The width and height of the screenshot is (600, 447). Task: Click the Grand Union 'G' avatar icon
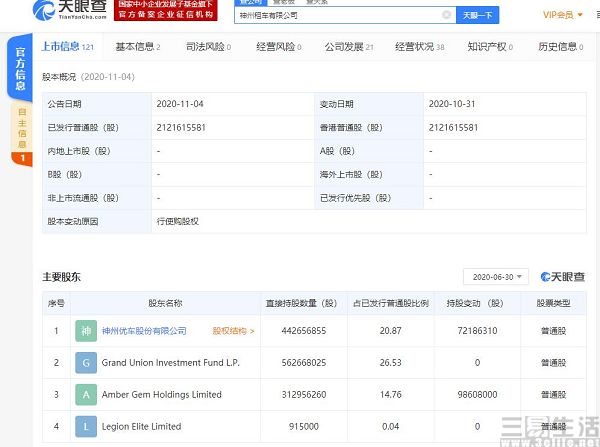coord(85,363)
